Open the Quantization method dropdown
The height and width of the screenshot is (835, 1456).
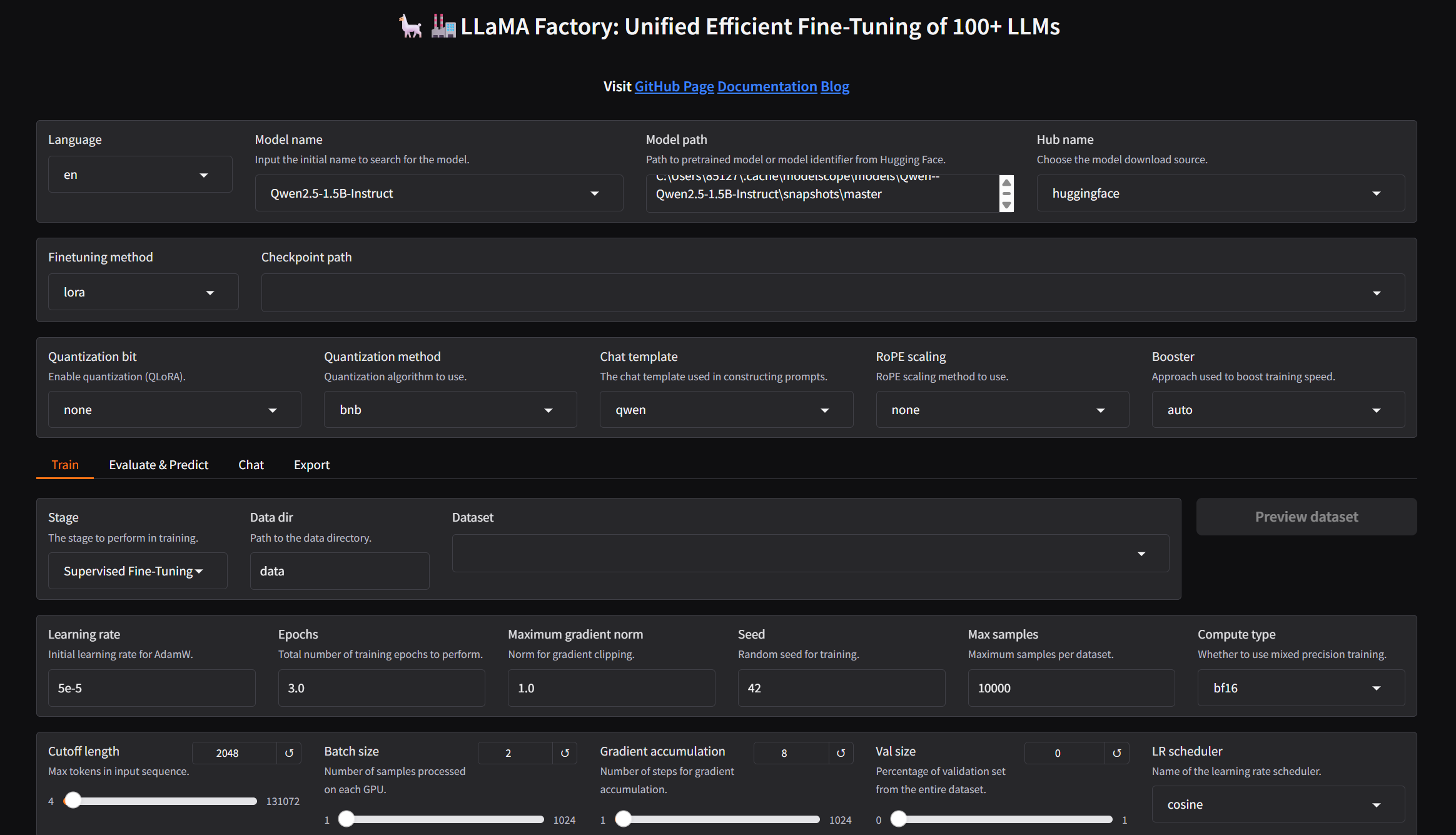click(x=450, y=410)
